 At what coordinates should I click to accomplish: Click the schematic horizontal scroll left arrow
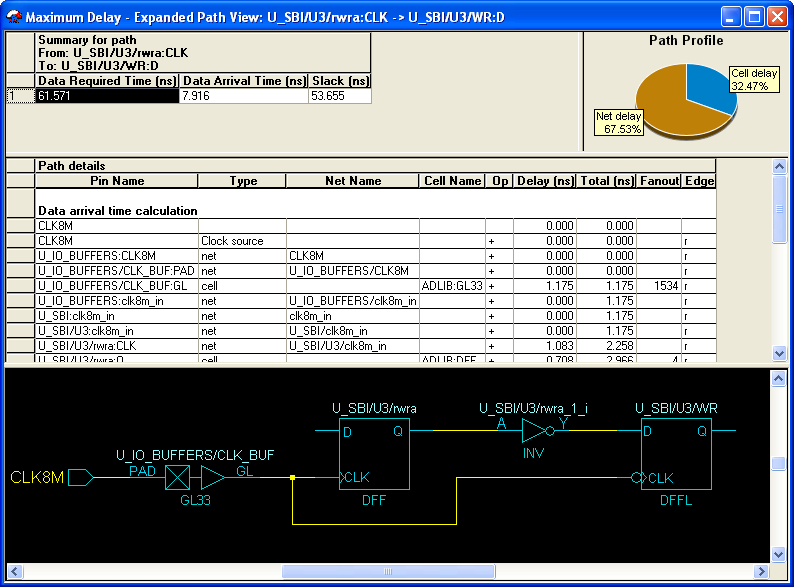pos(15,572)
